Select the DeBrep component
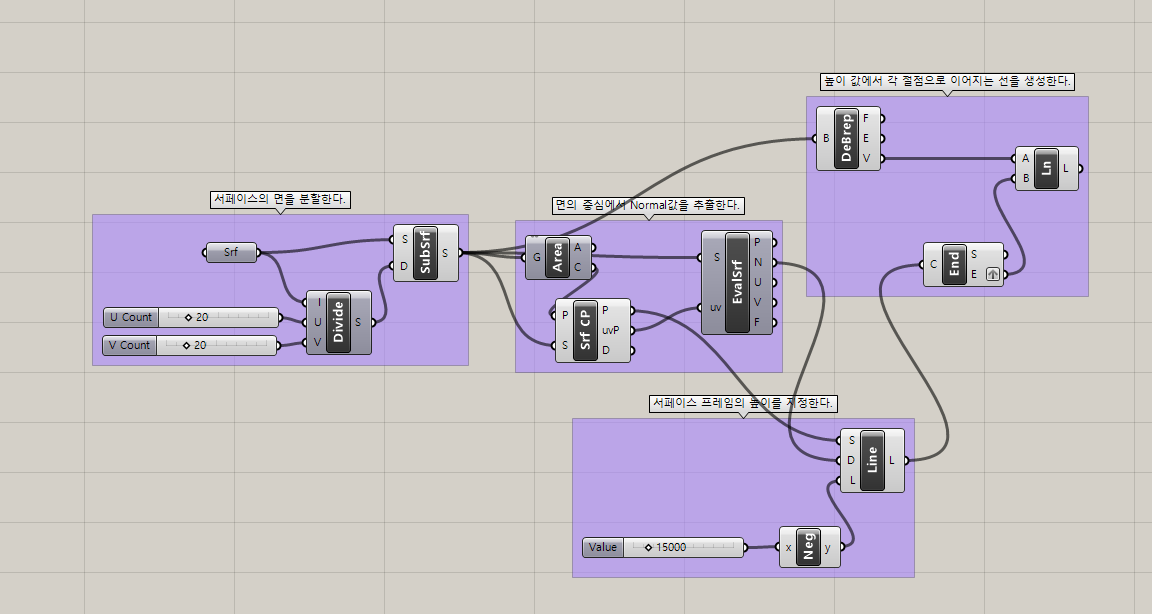The height and width of the screenshot is (614, 1152). tap(848, 138)
